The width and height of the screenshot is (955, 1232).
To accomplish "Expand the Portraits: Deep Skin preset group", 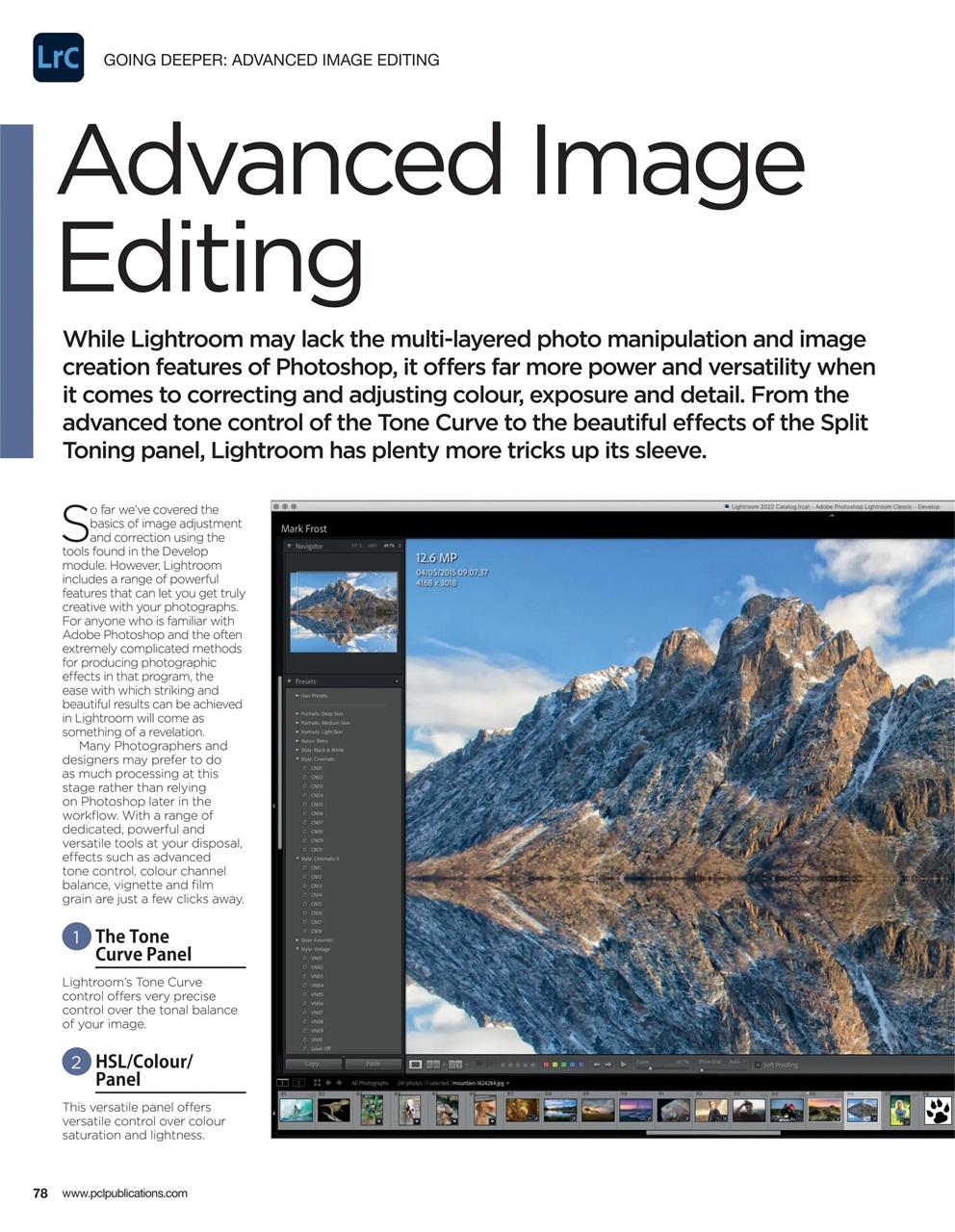I will [297, 713].
